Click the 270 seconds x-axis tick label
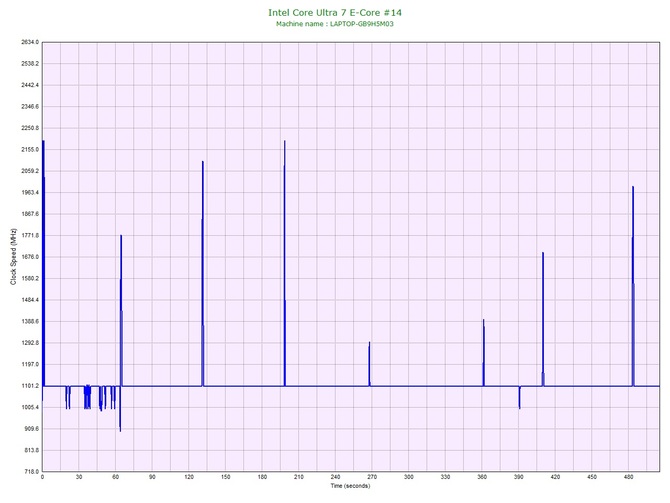The image size is (670, 503). 372,477
